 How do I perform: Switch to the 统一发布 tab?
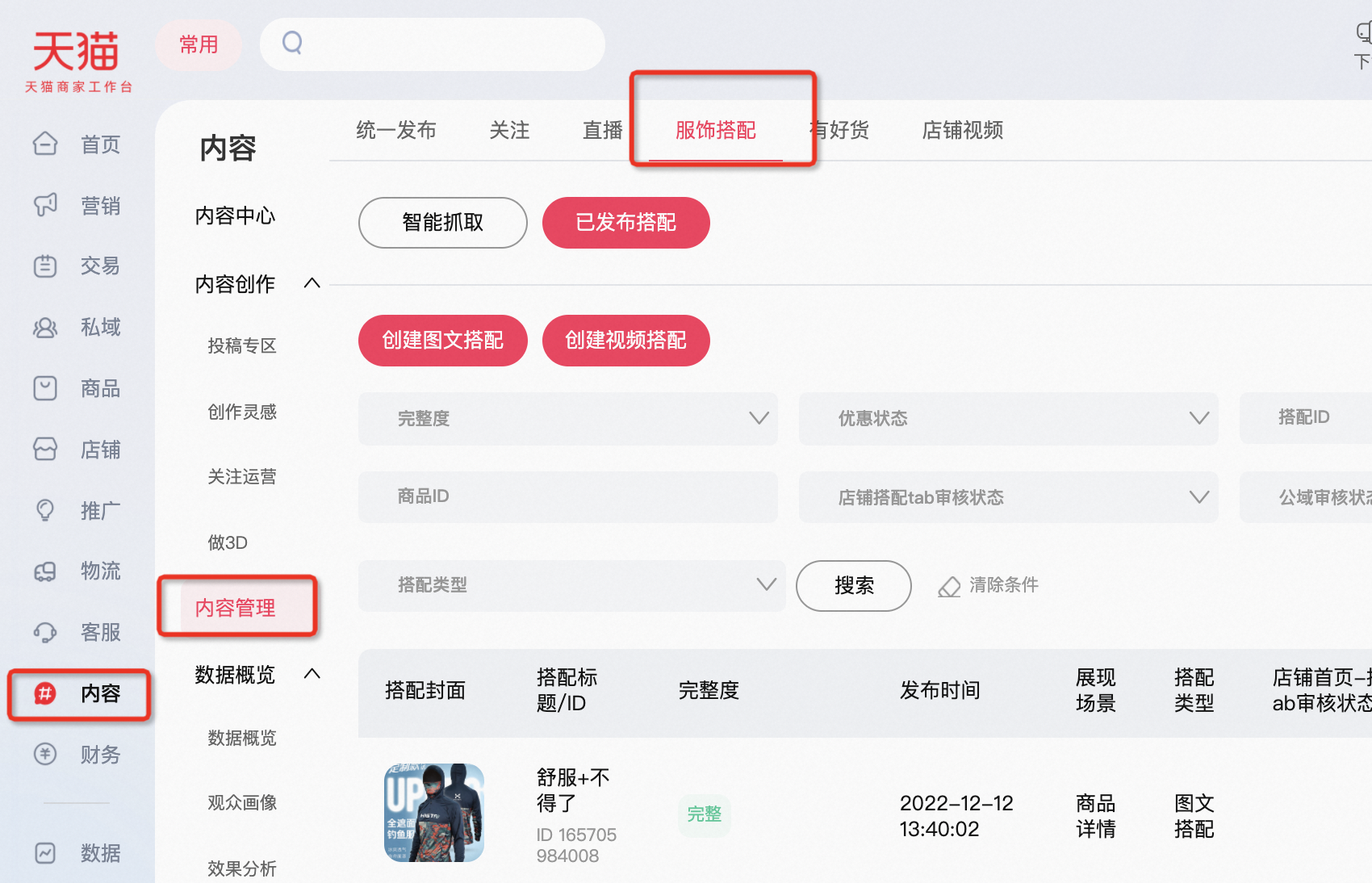click(x=396, y=130)
